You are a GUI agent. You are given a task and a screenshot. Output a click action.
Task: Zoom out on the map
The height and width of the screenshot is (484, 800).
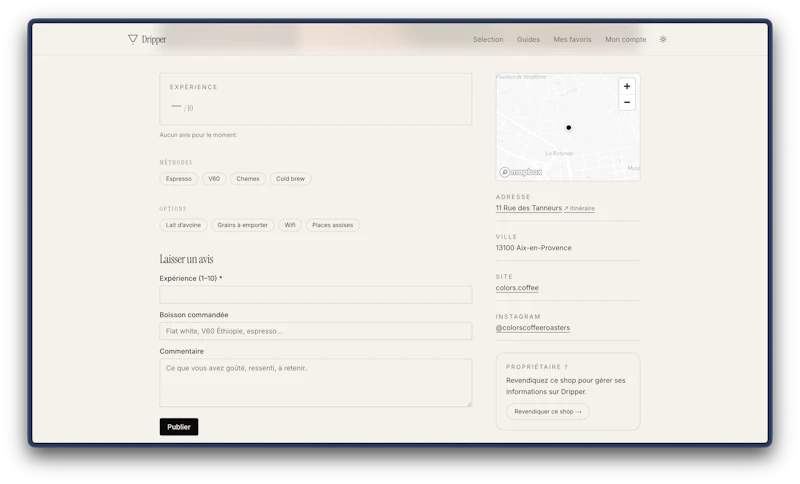point(627,103)
